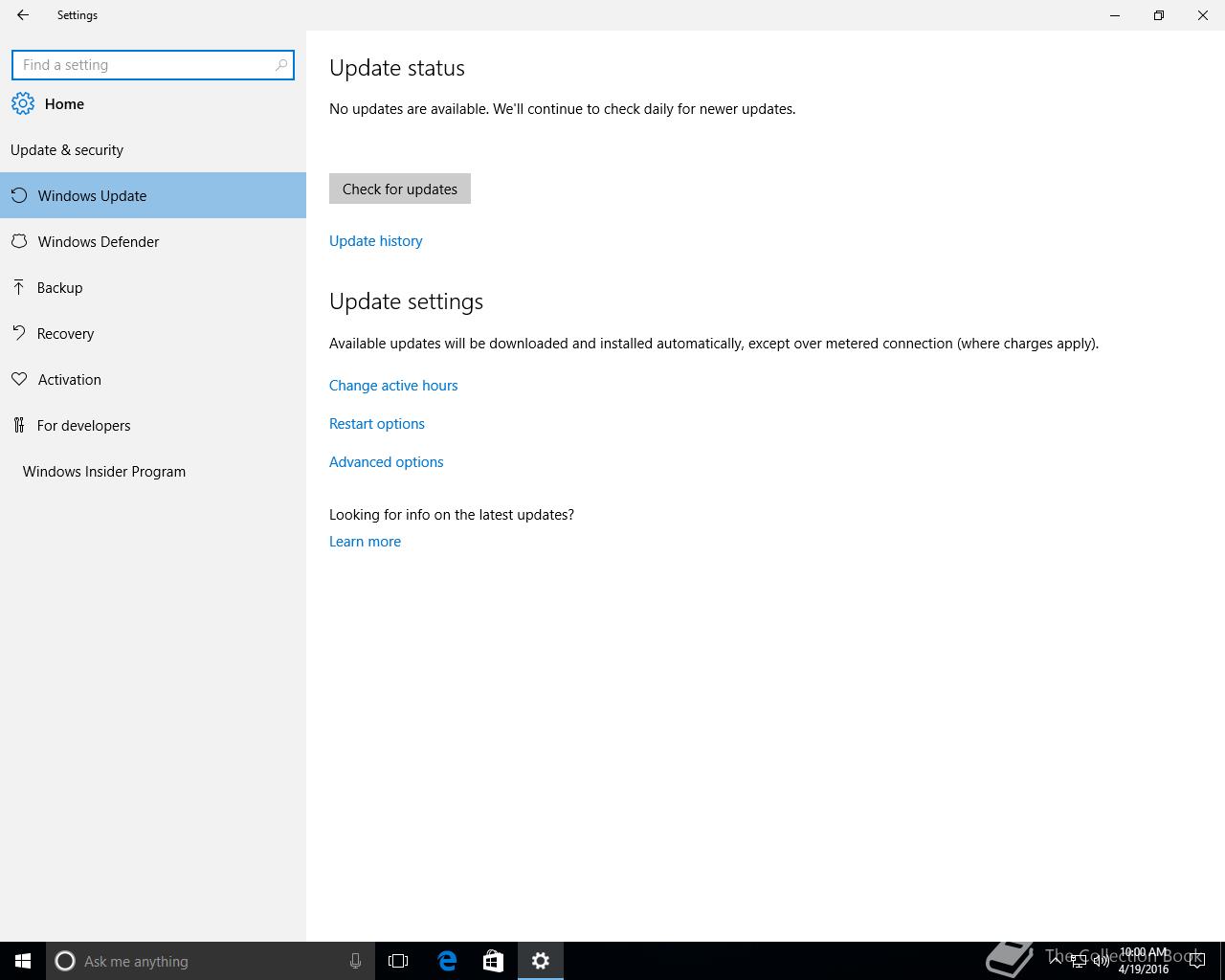The height and width of the screenshot is (980, 1225).
Task: Open Windows Defender settings page
Action: click(153, 241)
